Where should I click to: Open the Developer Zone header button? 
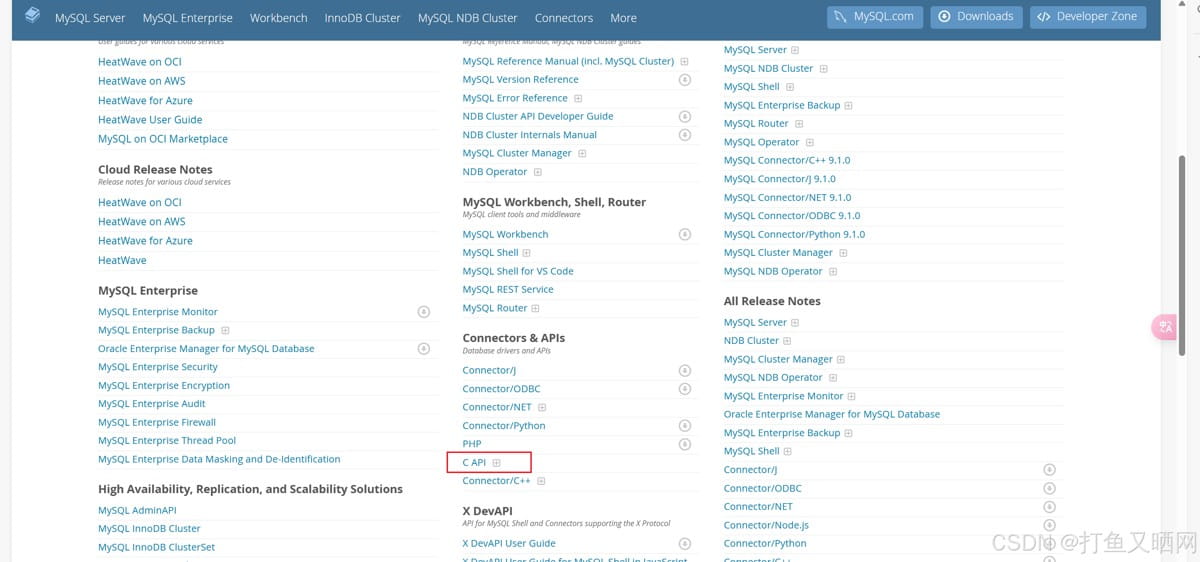point(1088,16)
